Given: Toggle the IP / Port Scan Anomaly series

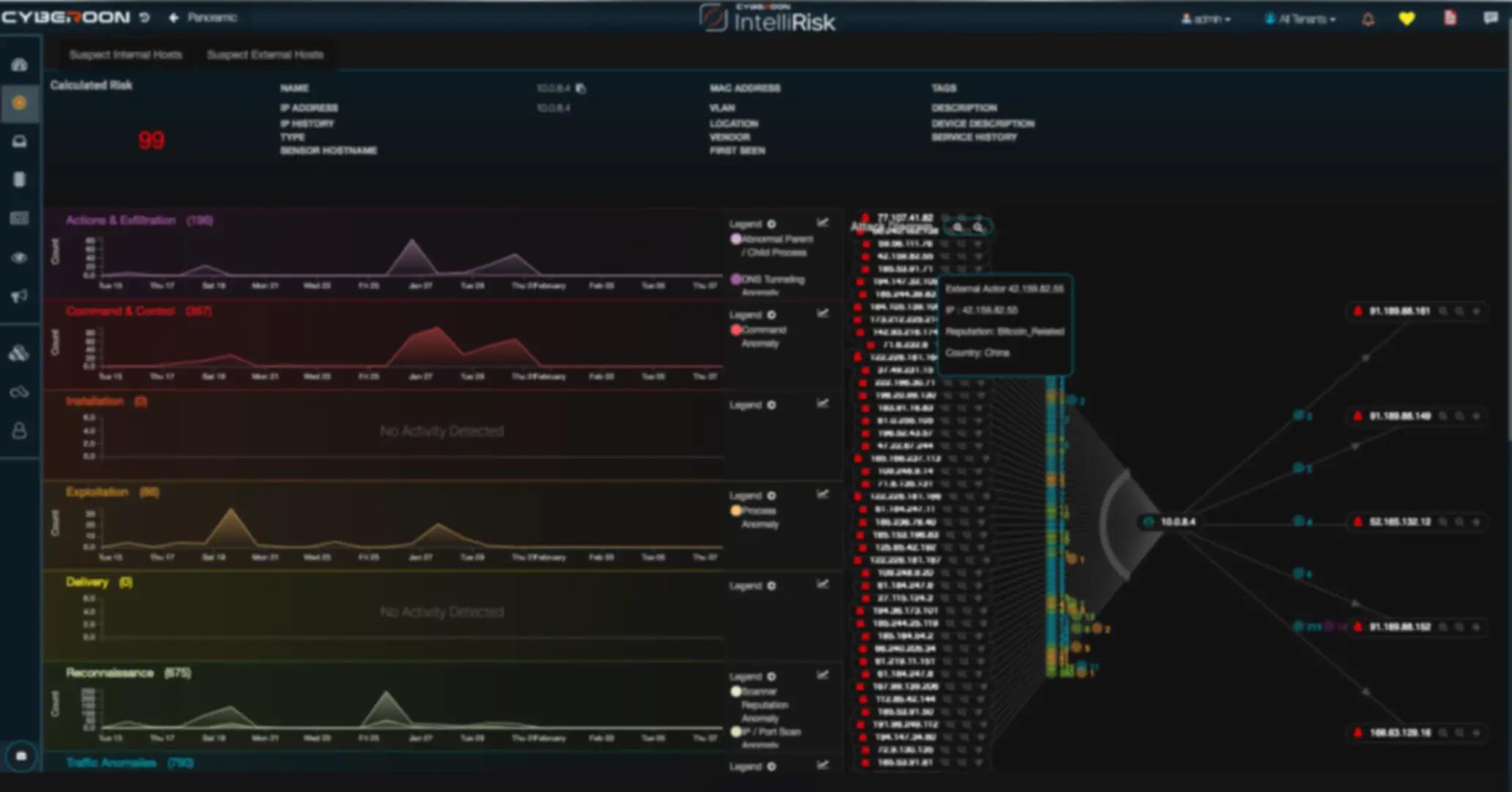Looking at the screenshot, I should pyautogui.click(x=767, y=738).
